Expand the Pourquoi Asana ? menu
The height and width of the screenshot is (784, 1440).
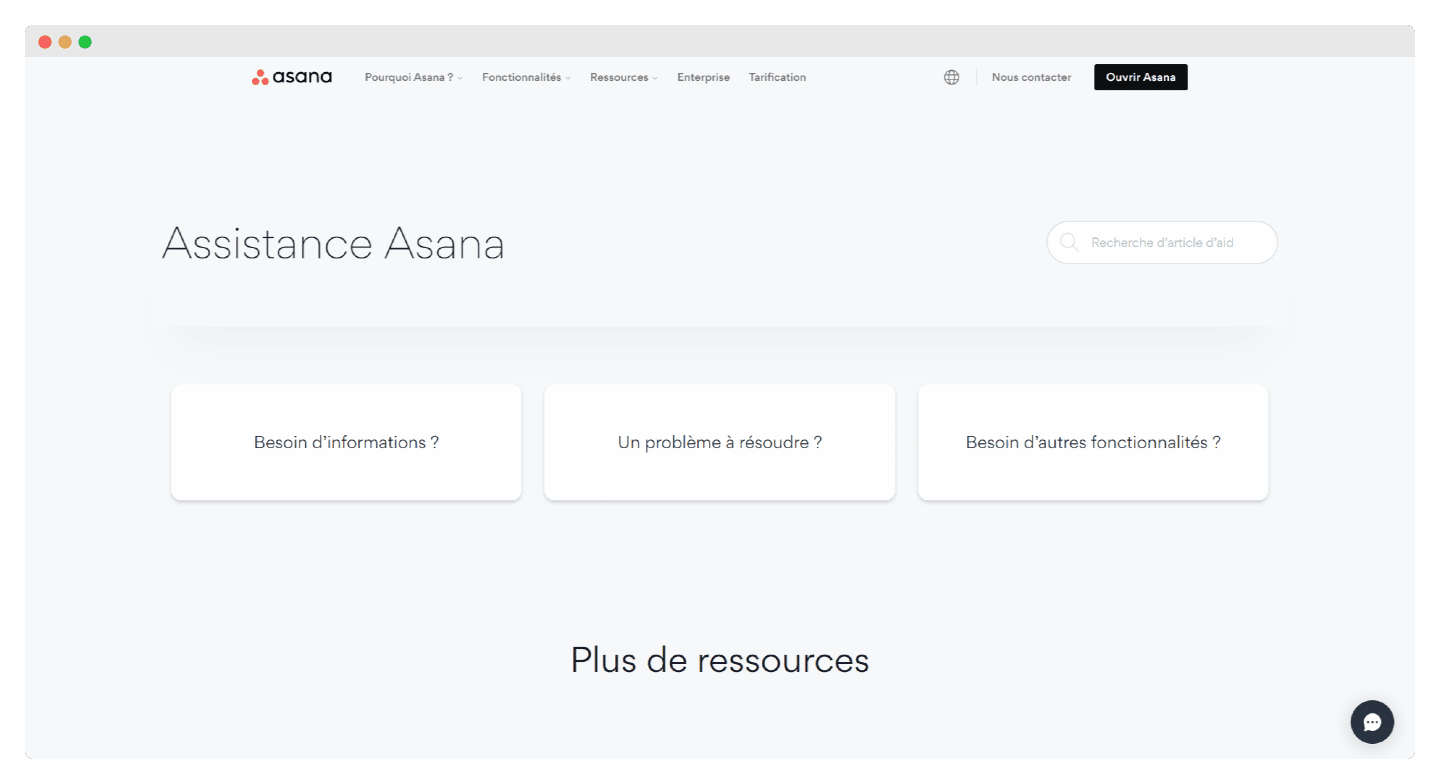click(x=414, y=77)
